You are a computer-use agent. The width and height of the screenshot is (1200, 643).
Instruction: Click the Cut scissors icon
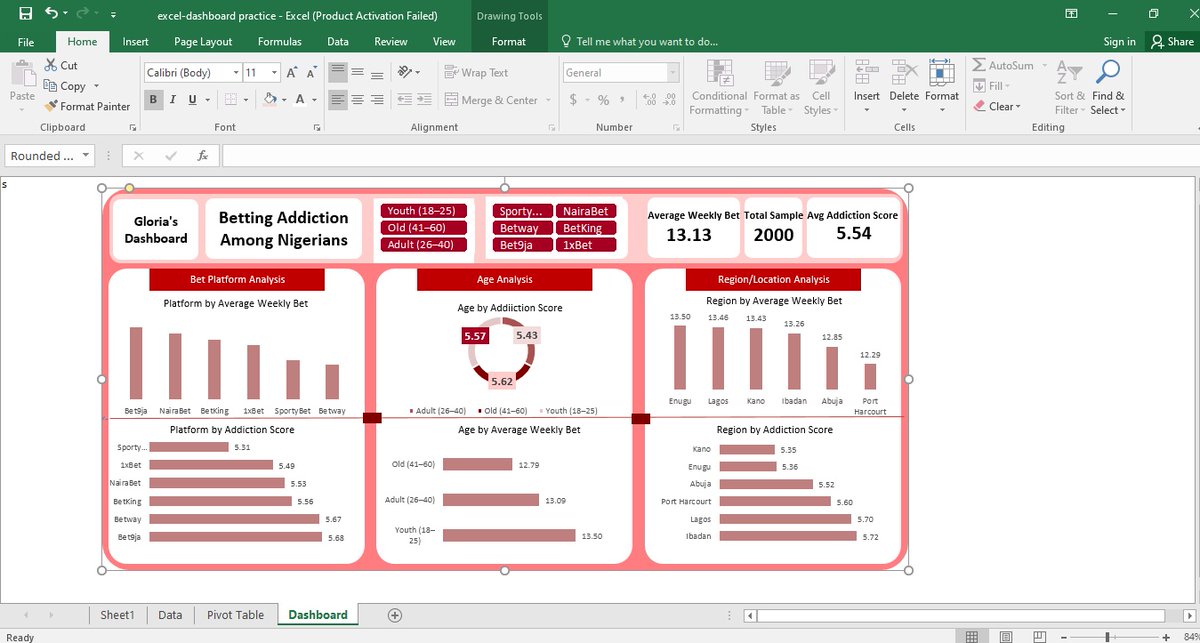pos(51,65)
